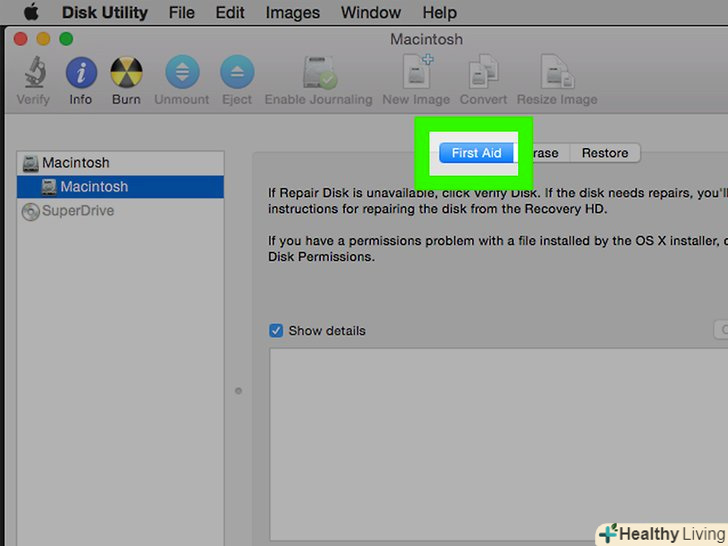728x546 pixels.
Task: Select SuperDrive in the sidebar
Action: coord(120,211)
